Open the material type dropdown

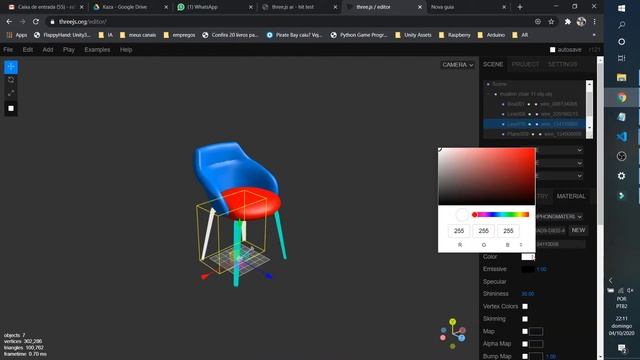tap(559, 217)
